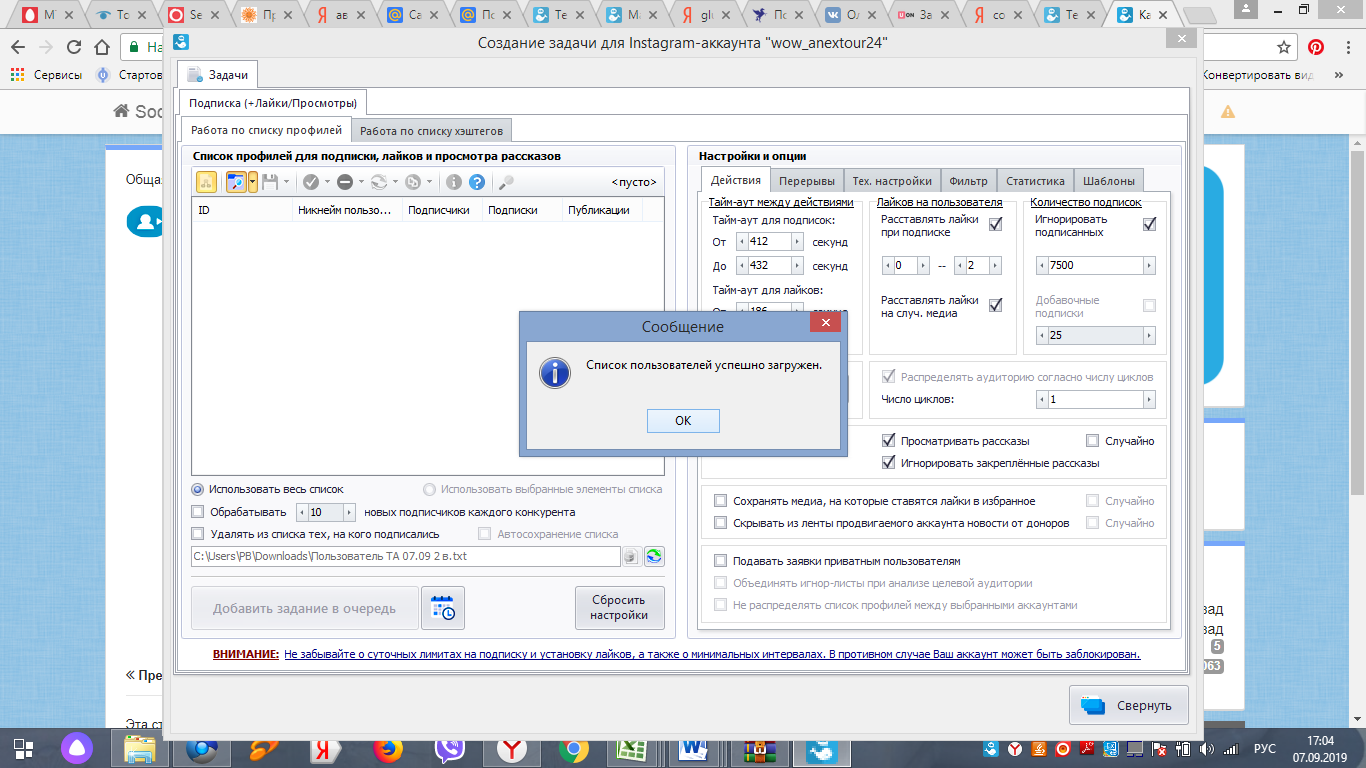Image resolution: width=1366 pixels, height=768 pixels.
Task: Expand the arrow beside the checkmark icon
Action: 327,182
